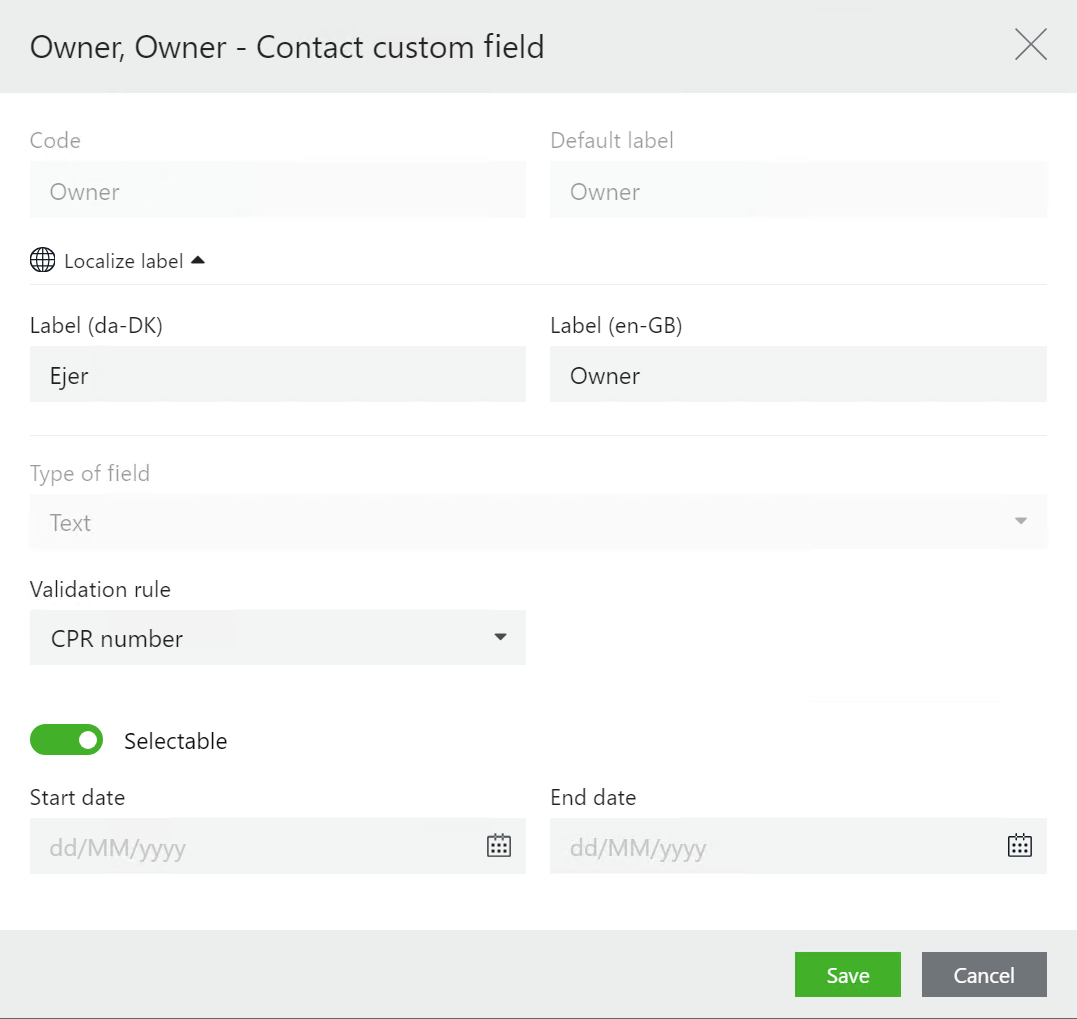Click the globe icon beside Localize label
The image size is (1077, 1019).
coord(43,261)
